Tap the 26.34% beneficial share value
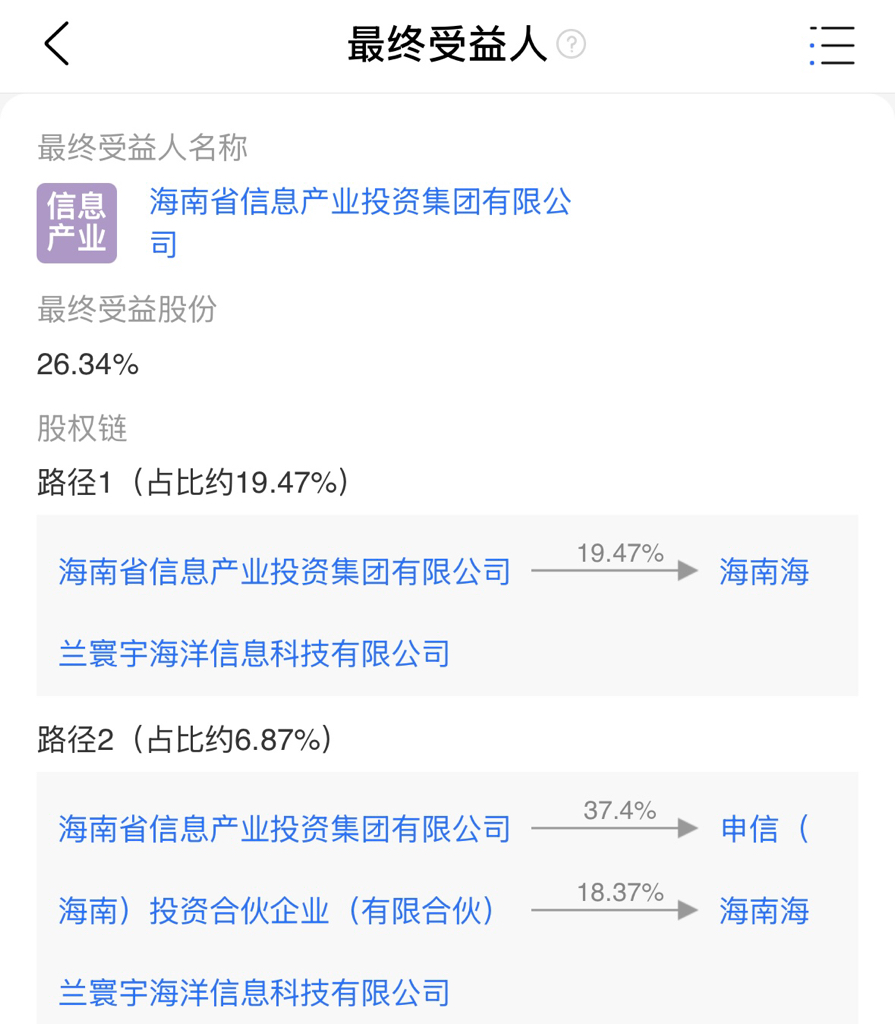 tap(88, 365)
